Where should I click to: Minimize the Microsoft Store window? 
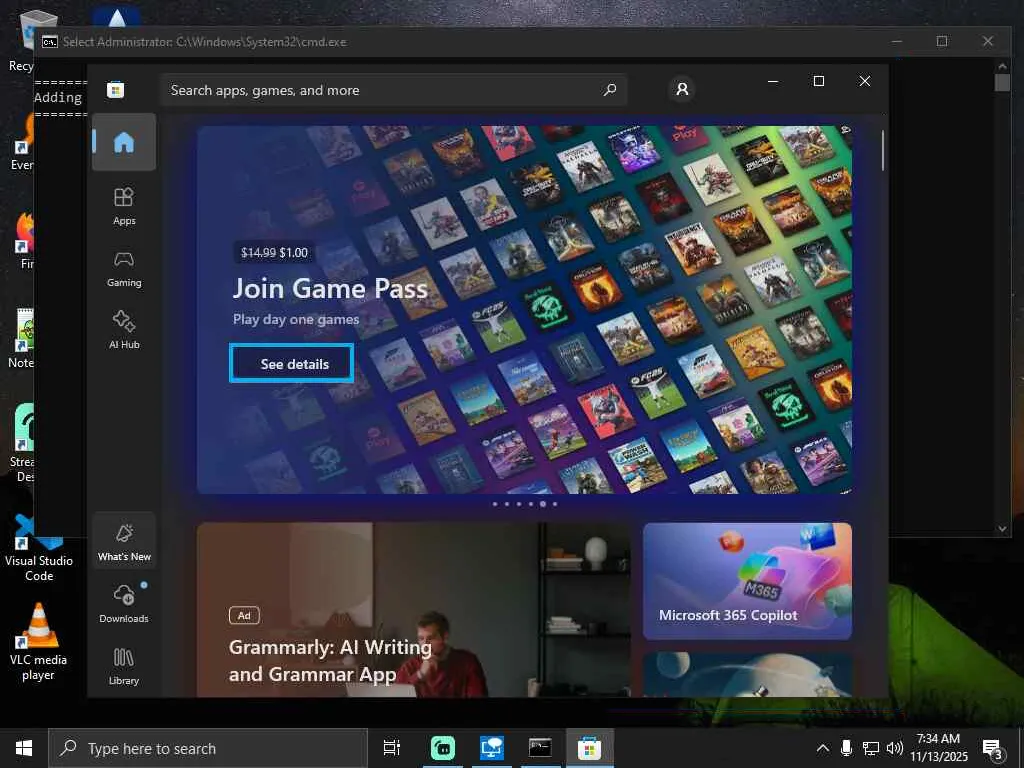pyautogui.click(x=773, y=81)
